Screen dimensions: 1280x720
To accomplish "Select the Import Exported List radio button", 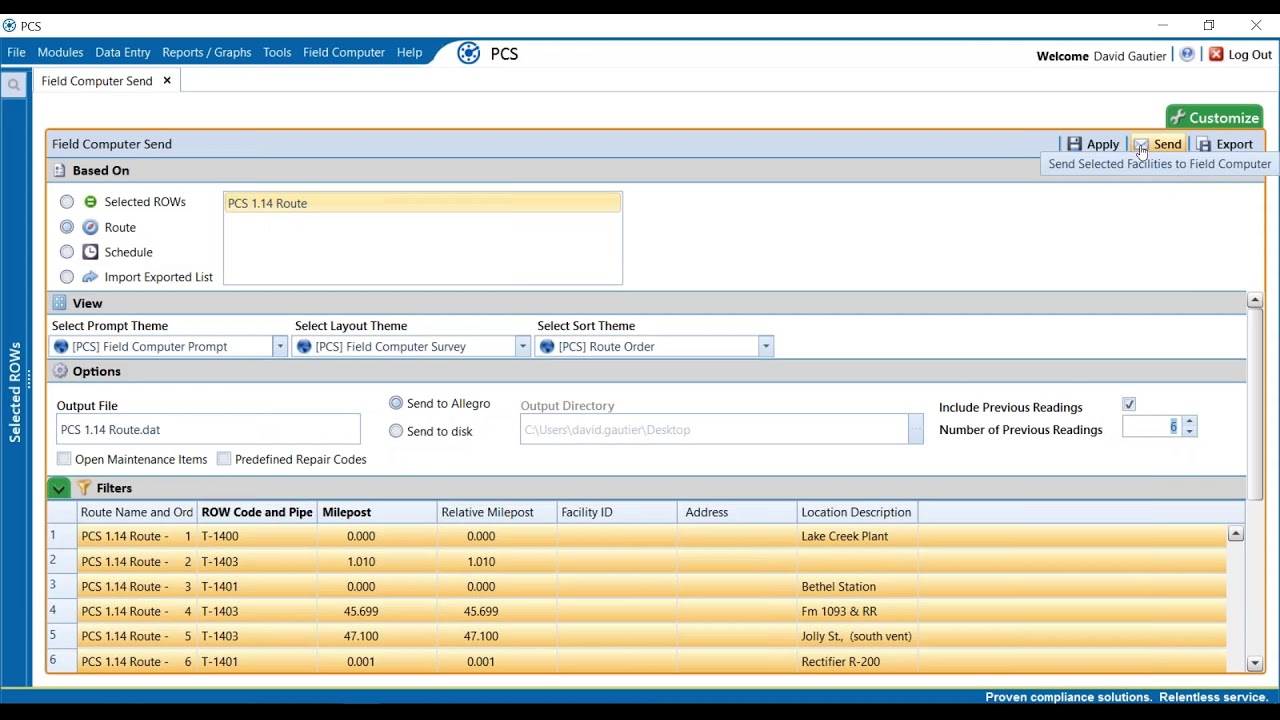I will pyautogui.click(x=67, y=277).
